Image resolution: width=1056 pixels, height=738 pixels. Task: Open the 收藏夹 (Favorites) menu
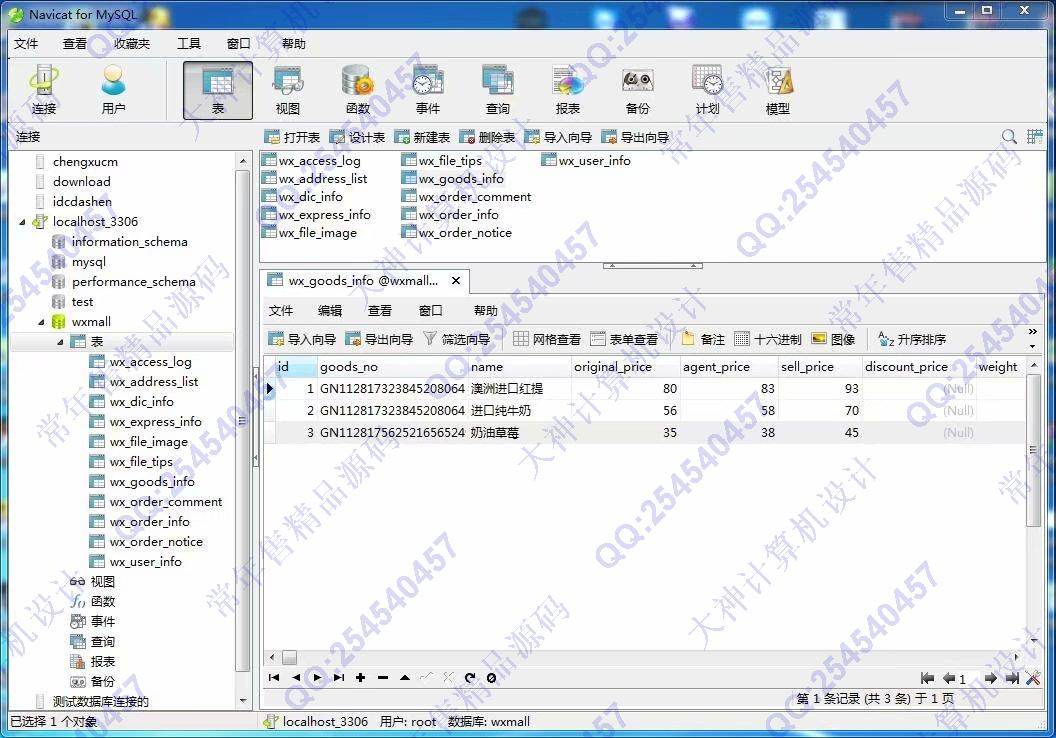(x=132, y=44)
